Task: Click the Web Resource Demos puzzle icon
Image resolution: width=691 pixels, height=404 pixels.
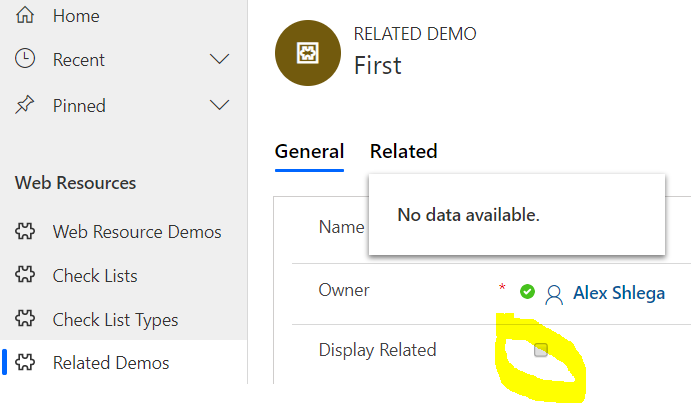Action: click(x=25, y=231)
